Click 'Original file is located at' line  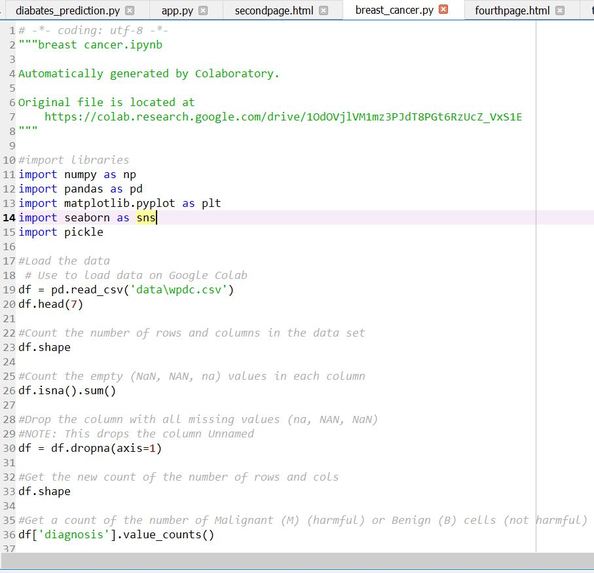pos(106,102)
